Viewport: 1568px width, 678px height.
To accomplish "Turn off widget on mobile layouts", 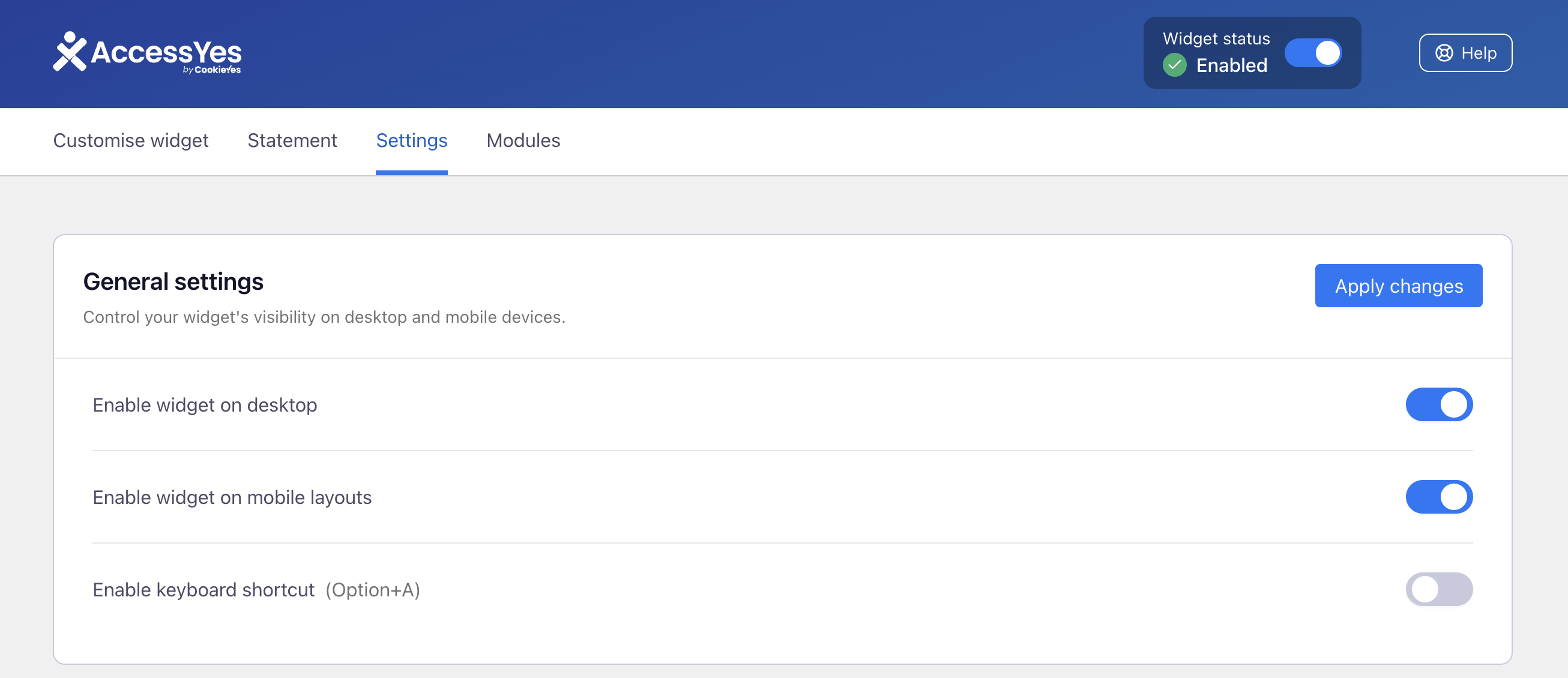I will click(x=1438, y=497).
